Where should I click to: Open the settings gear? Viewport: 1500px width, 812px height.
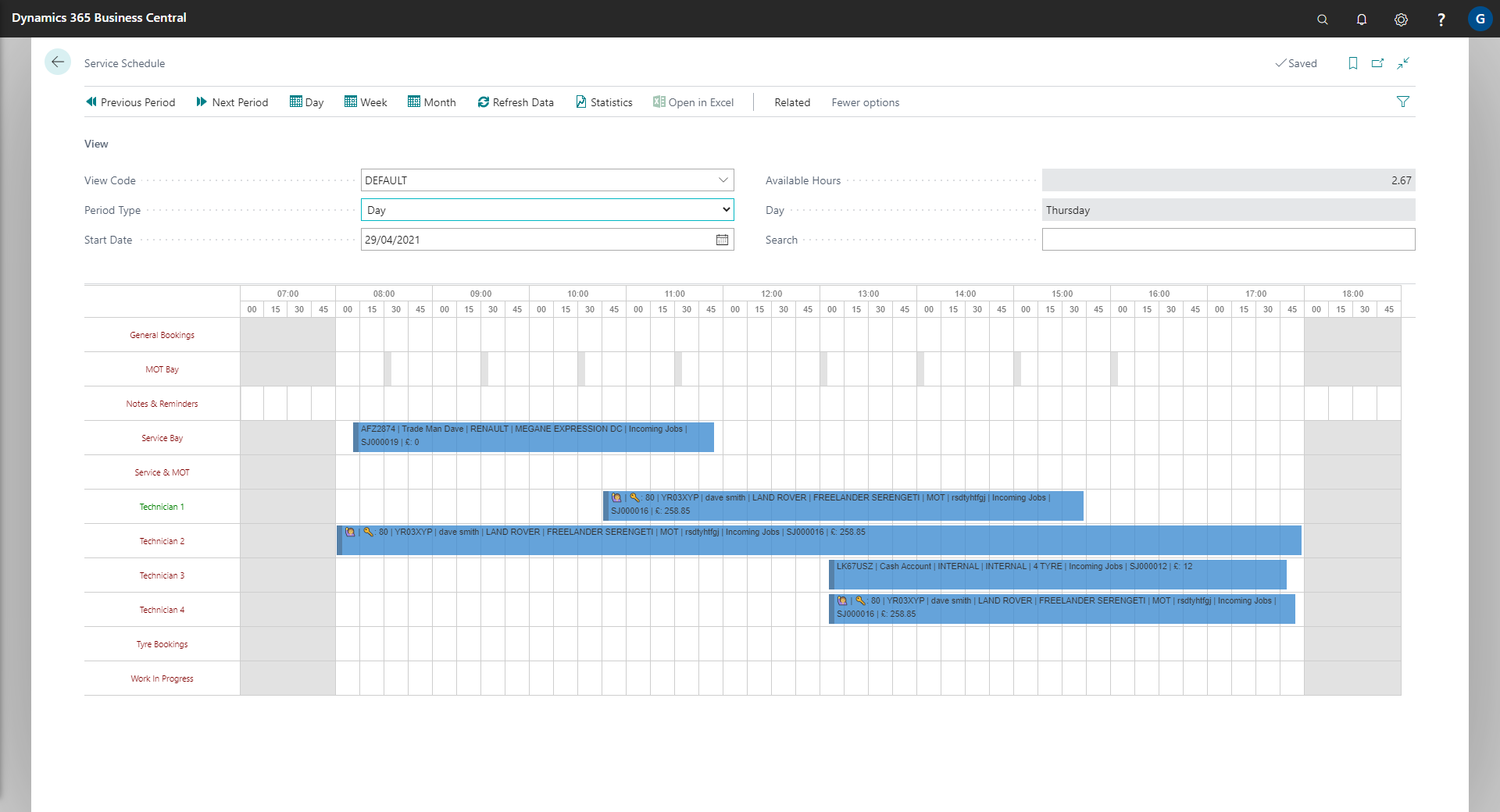click(x=1401, y=20)
